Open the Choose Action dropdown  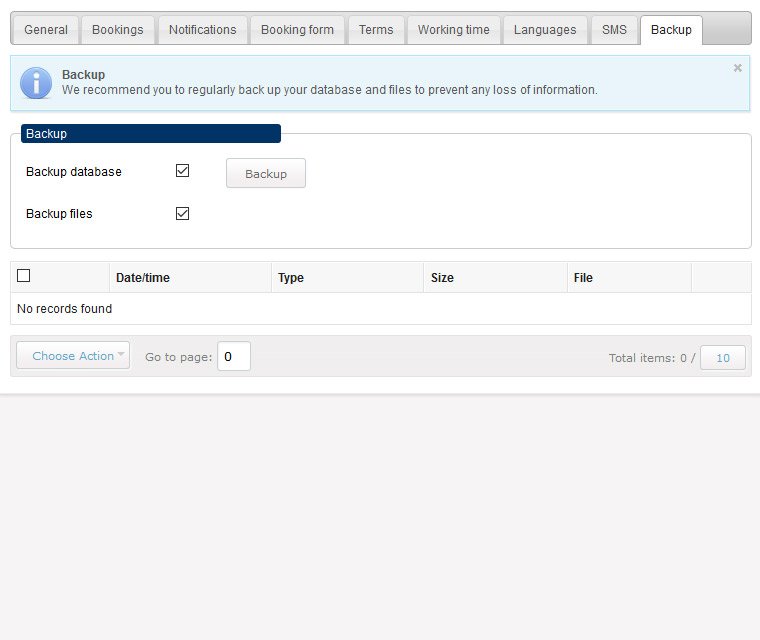pos(73,355)
